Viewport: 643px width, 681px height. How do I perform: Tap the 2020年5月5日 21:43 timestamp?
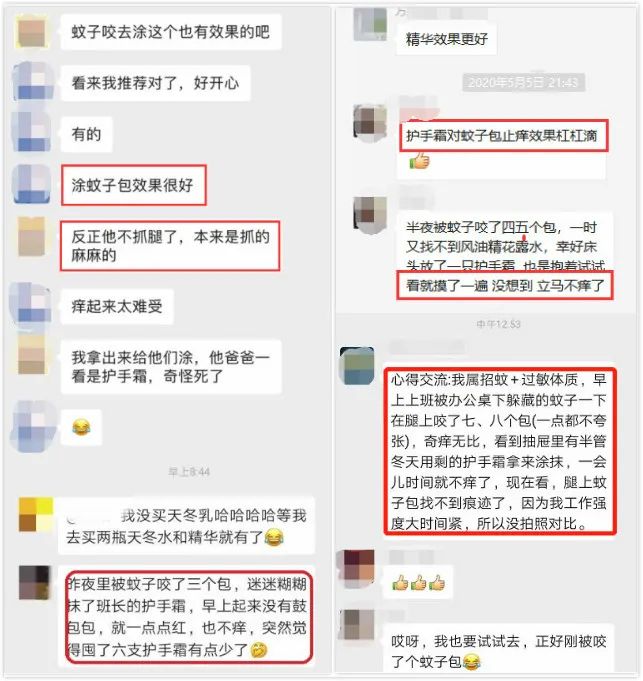click(x=524, y=82)
